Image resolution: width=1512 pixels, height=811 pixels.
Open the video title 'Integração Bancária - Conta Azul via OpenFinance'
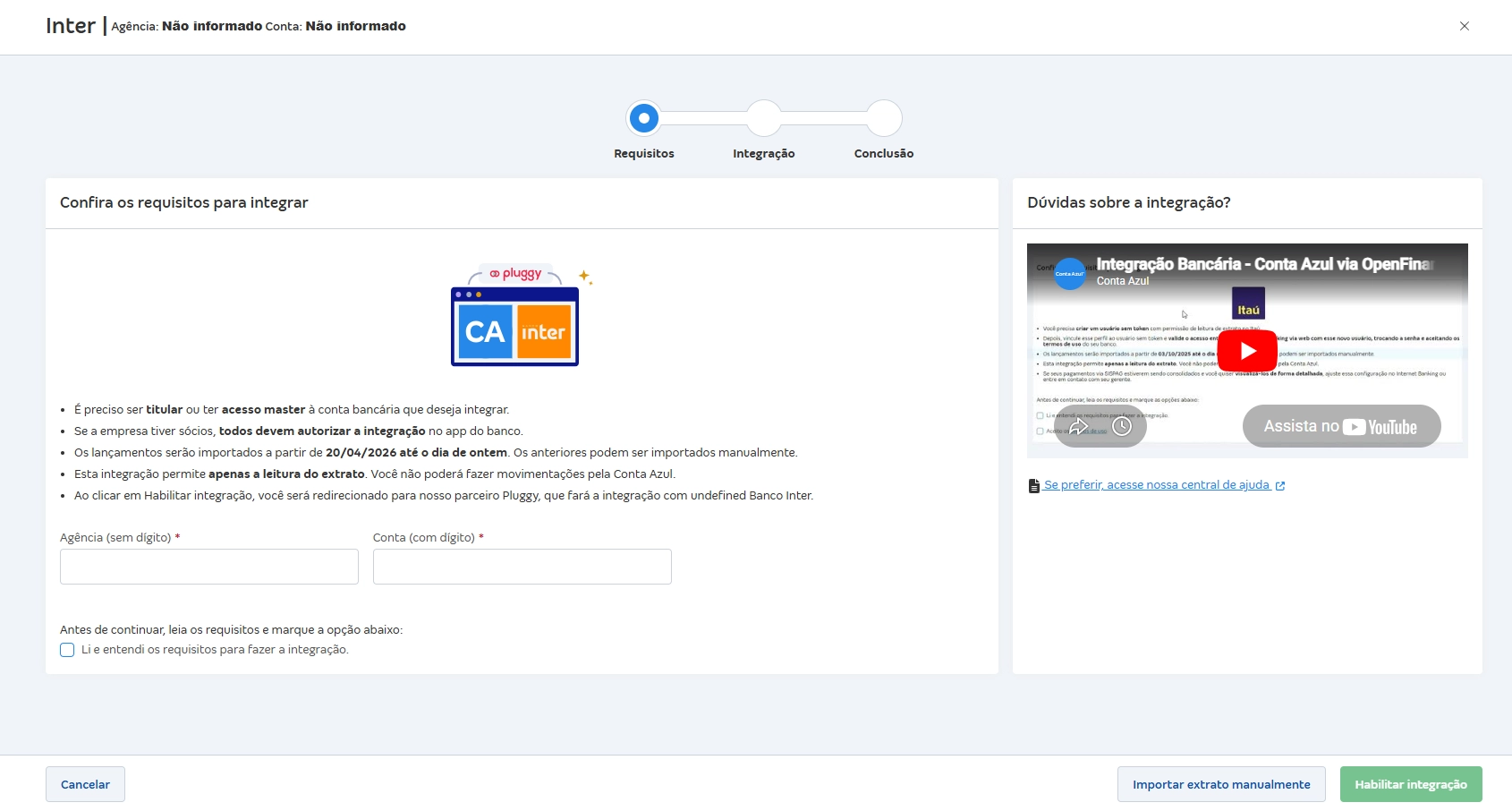click(1265, 264)
